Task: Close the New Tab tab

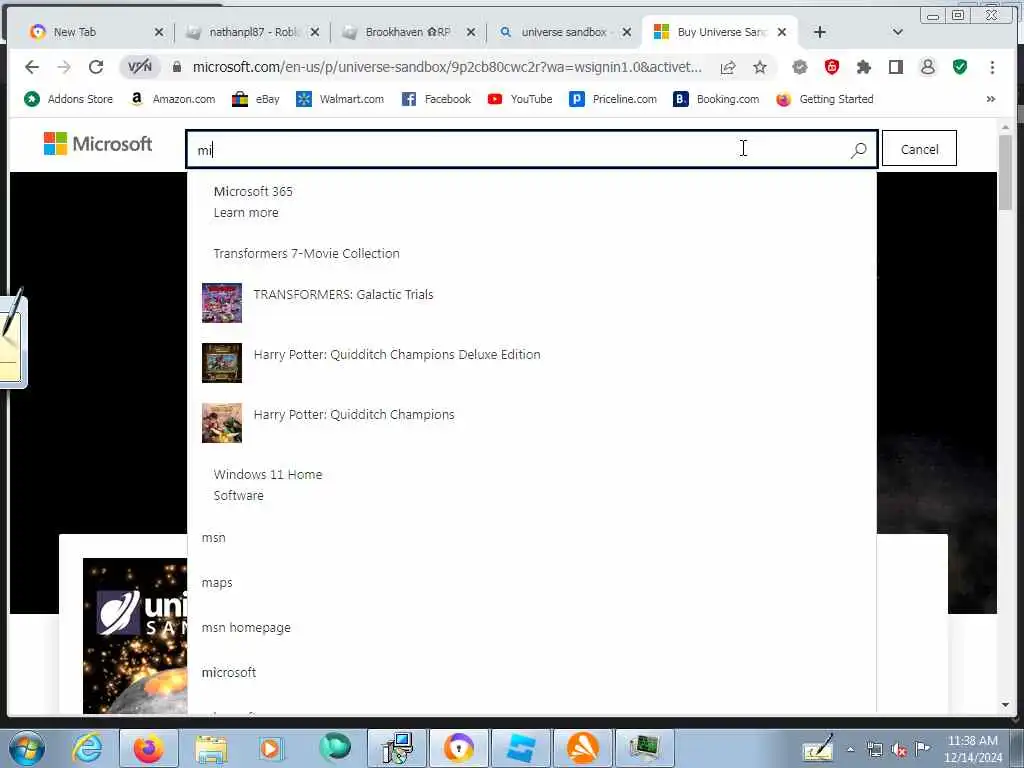Action: coord(159,32)
